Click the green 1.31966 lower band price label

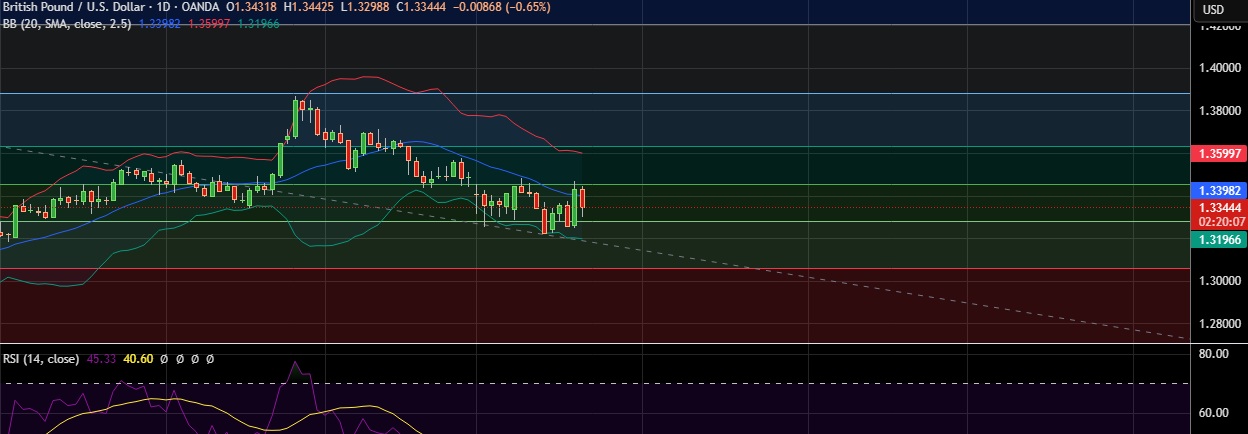[1218, 239]
